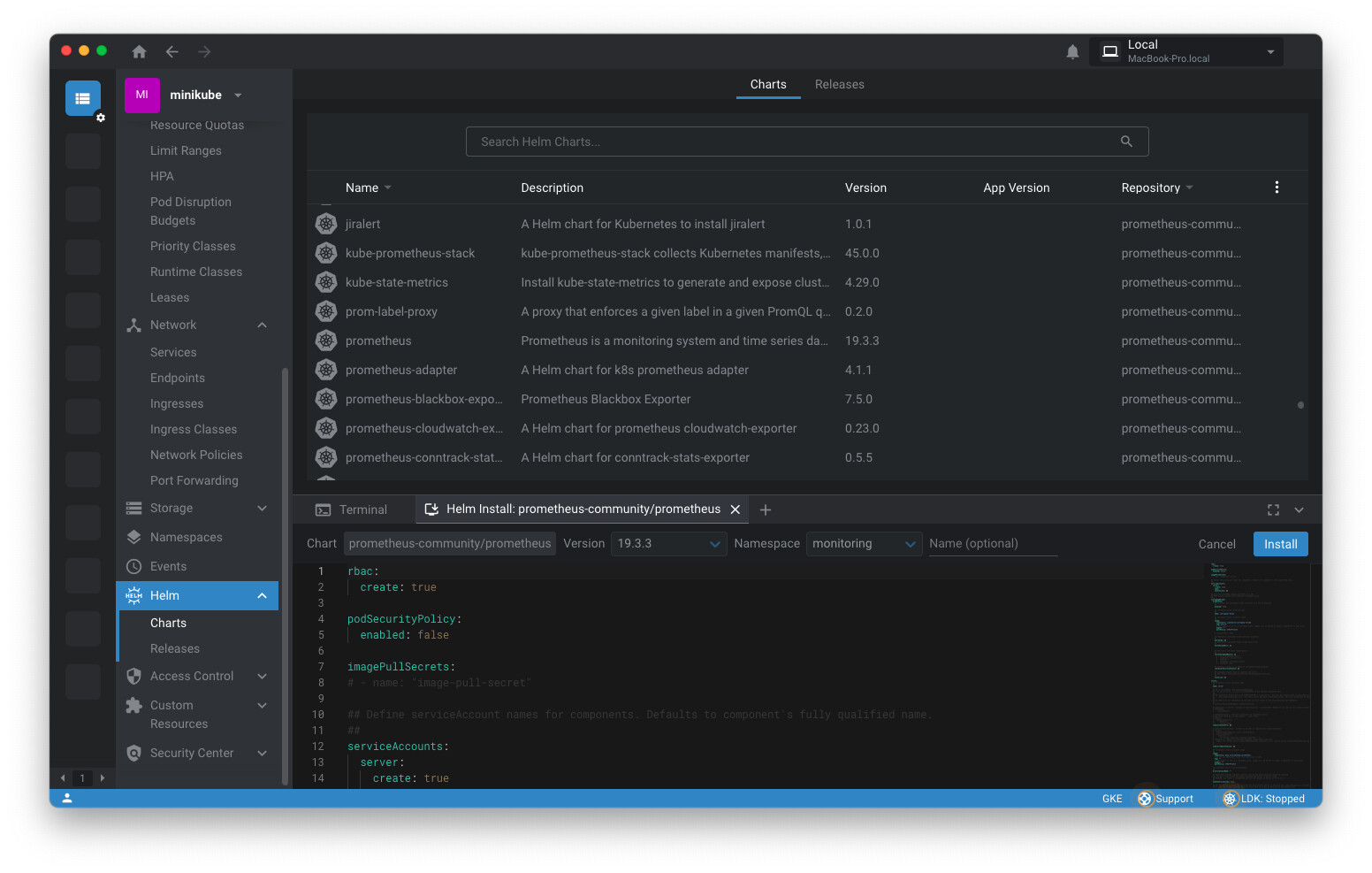
Task: Click the search magnifier in Helm Charts search
Action: [1126, 142]
